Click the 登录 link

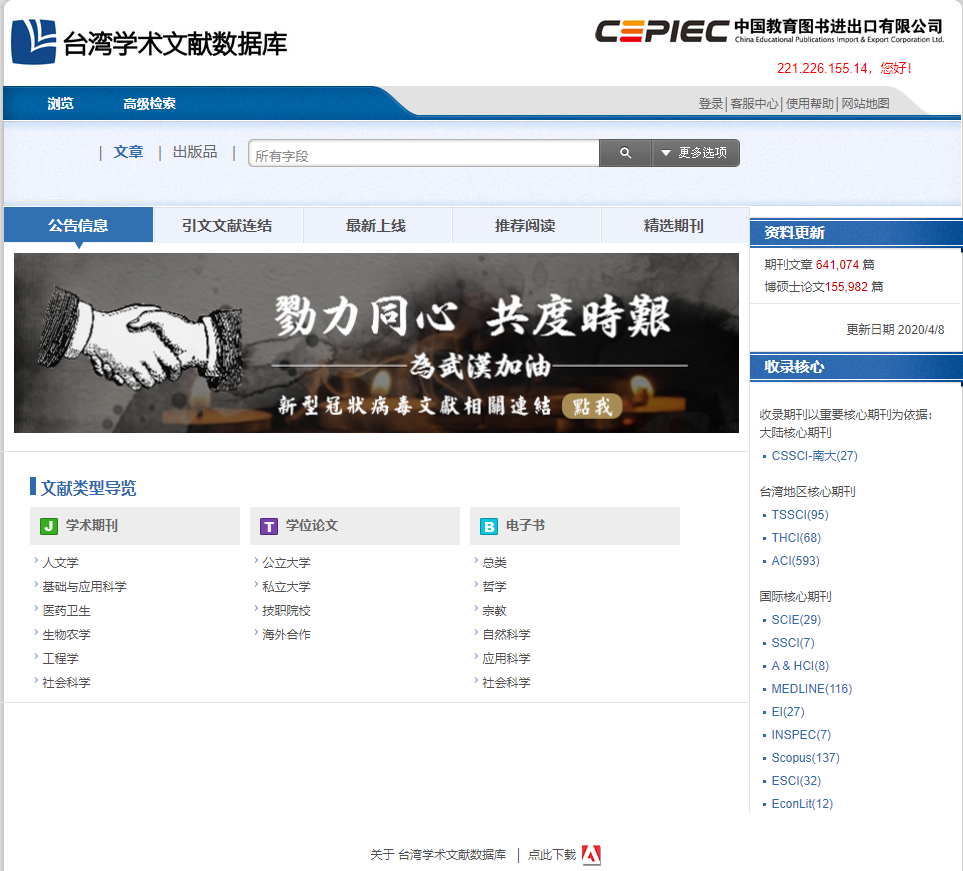click(711, 103)
